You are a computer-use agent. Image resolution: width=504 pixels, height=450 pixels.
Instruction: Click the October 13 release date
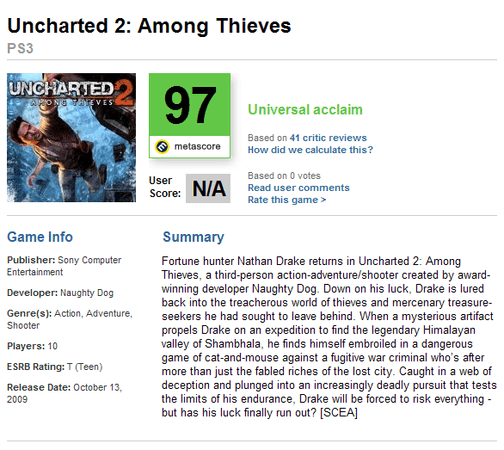97,387
